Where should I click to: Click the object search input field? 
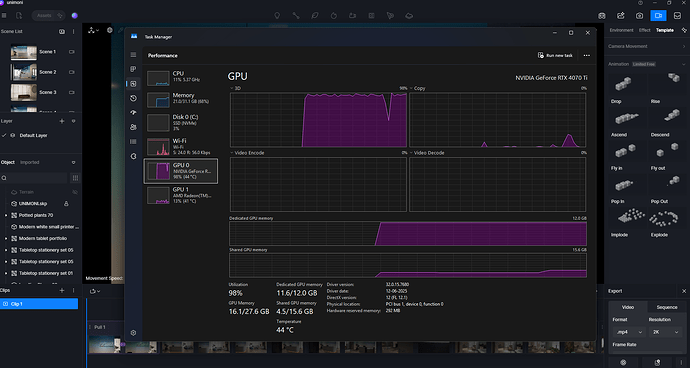point(34,178)
